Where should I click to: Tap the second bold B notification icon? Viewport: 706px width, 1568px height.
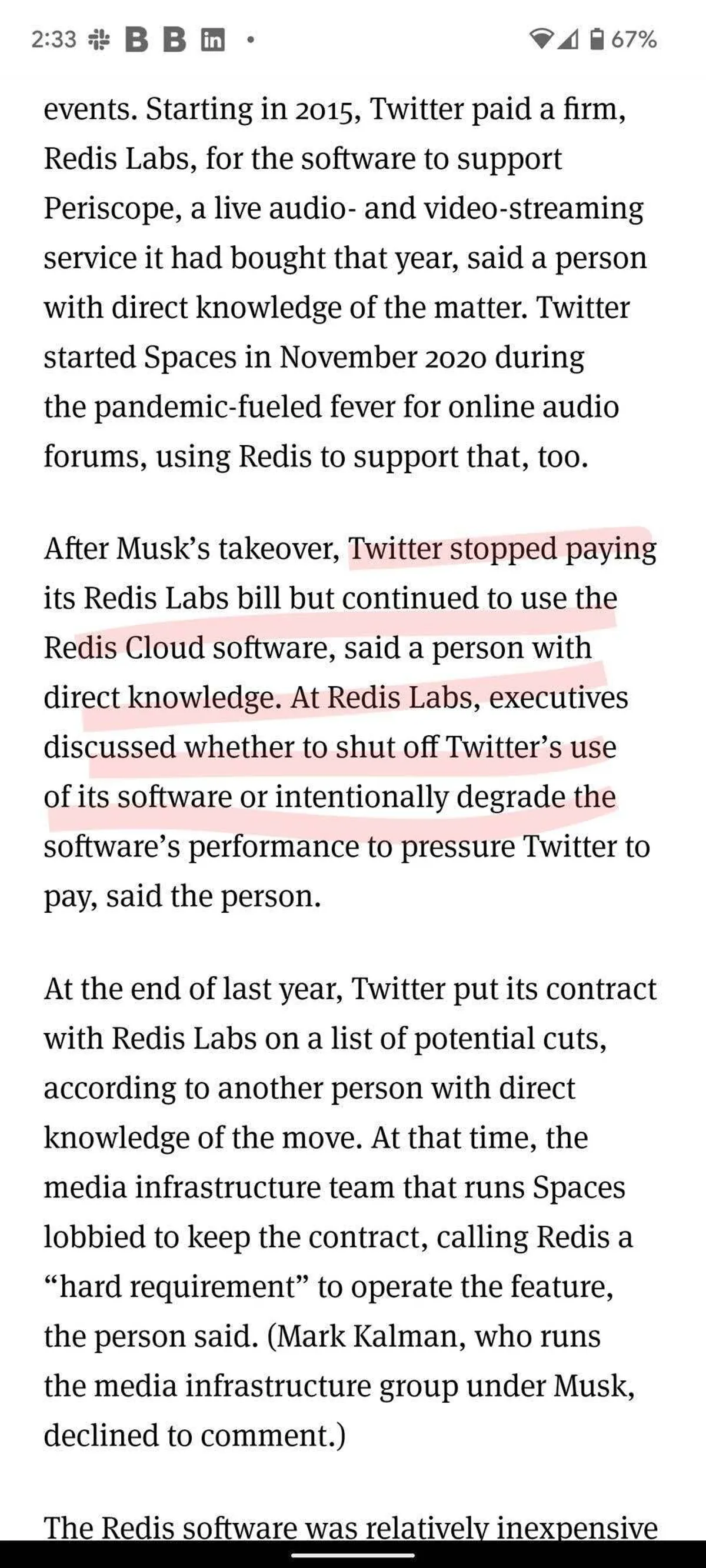click(175, 40)
